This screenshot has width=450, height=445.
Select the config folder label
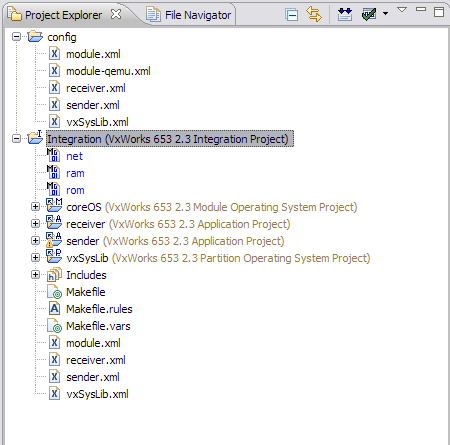(x=62, y=37)
